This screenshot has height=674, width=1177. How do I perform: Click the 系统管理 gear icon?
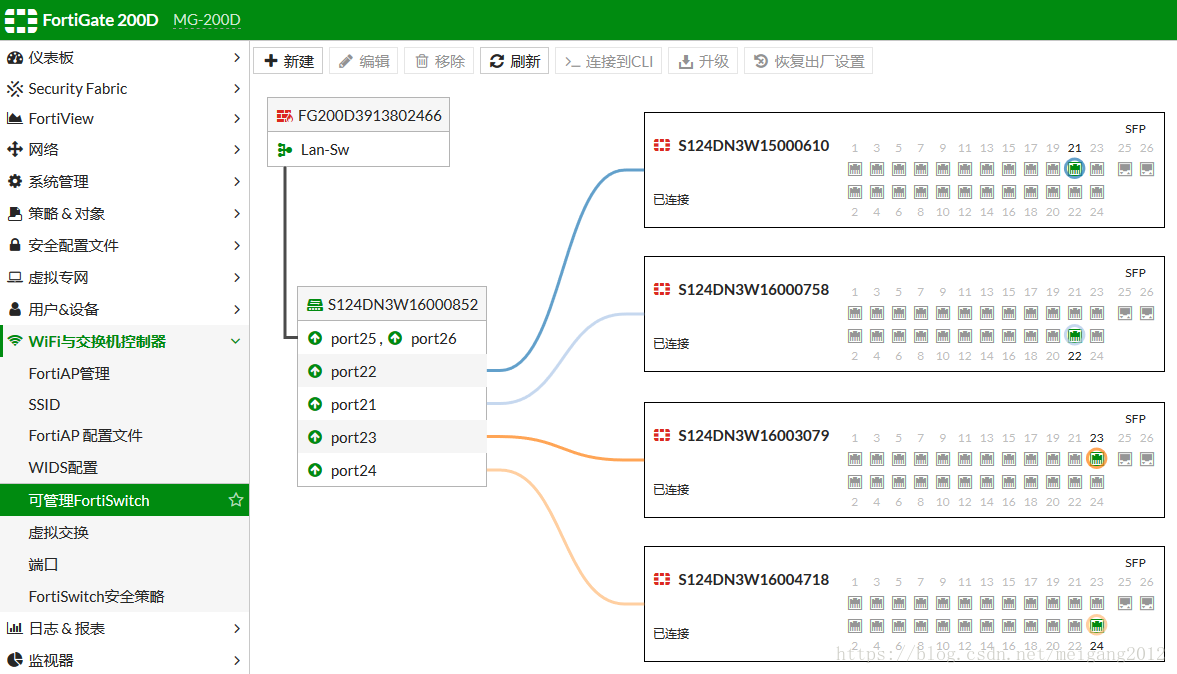(14, 181)
